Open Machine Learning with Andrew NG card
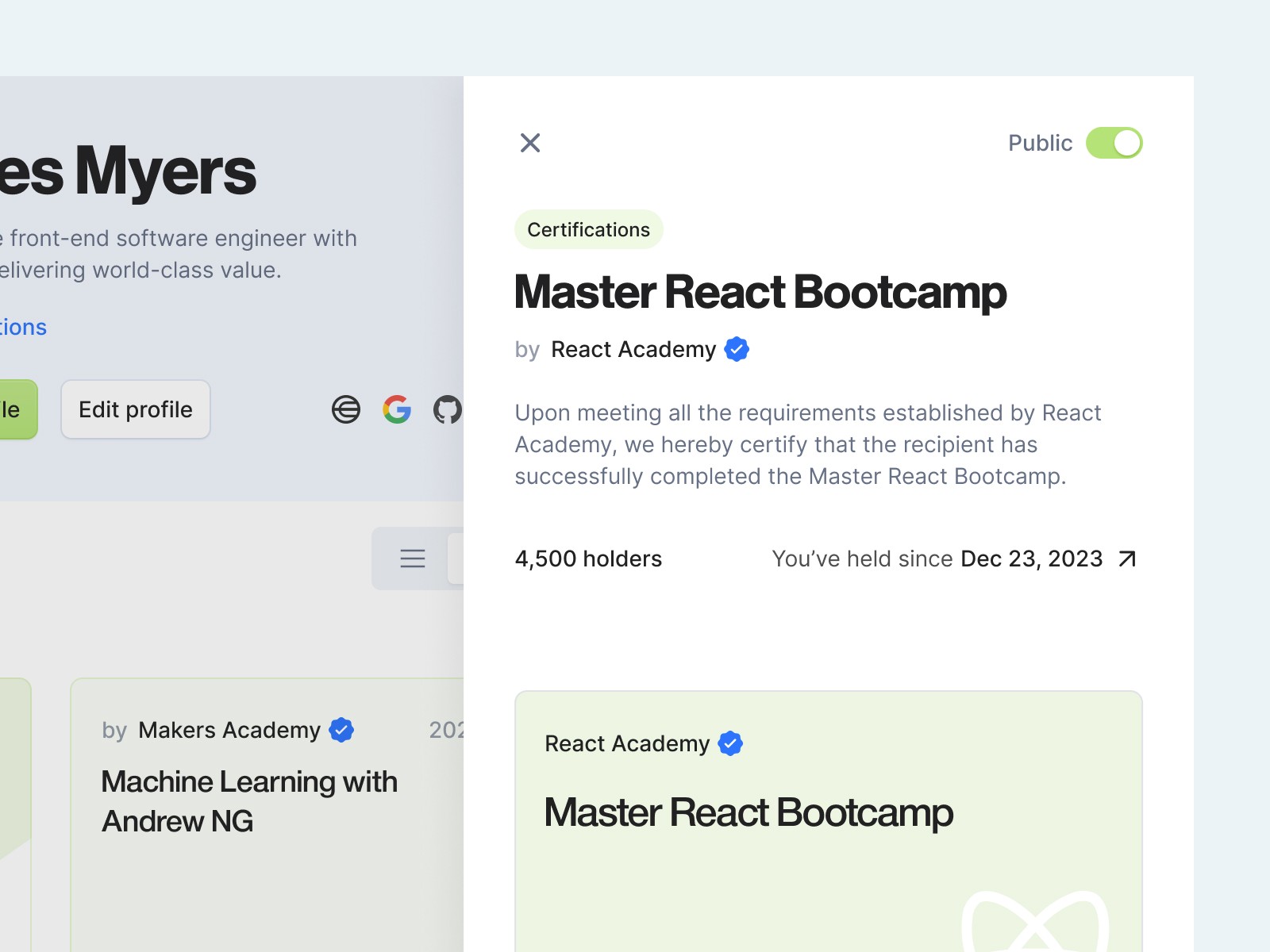 [x=267, y=816]
